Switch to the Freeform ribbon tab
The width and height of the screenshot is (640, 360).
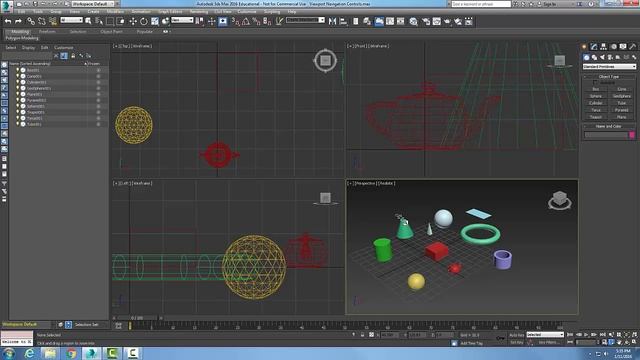(47, 31)
